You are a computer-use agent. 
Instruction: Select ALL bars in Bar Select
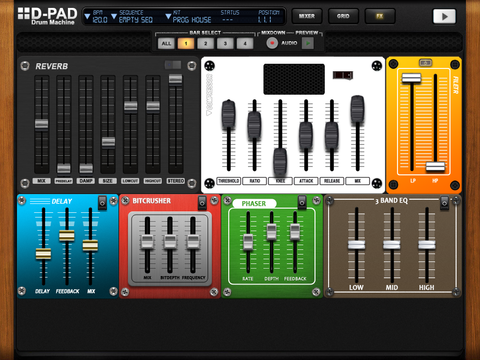pos(166,43)
